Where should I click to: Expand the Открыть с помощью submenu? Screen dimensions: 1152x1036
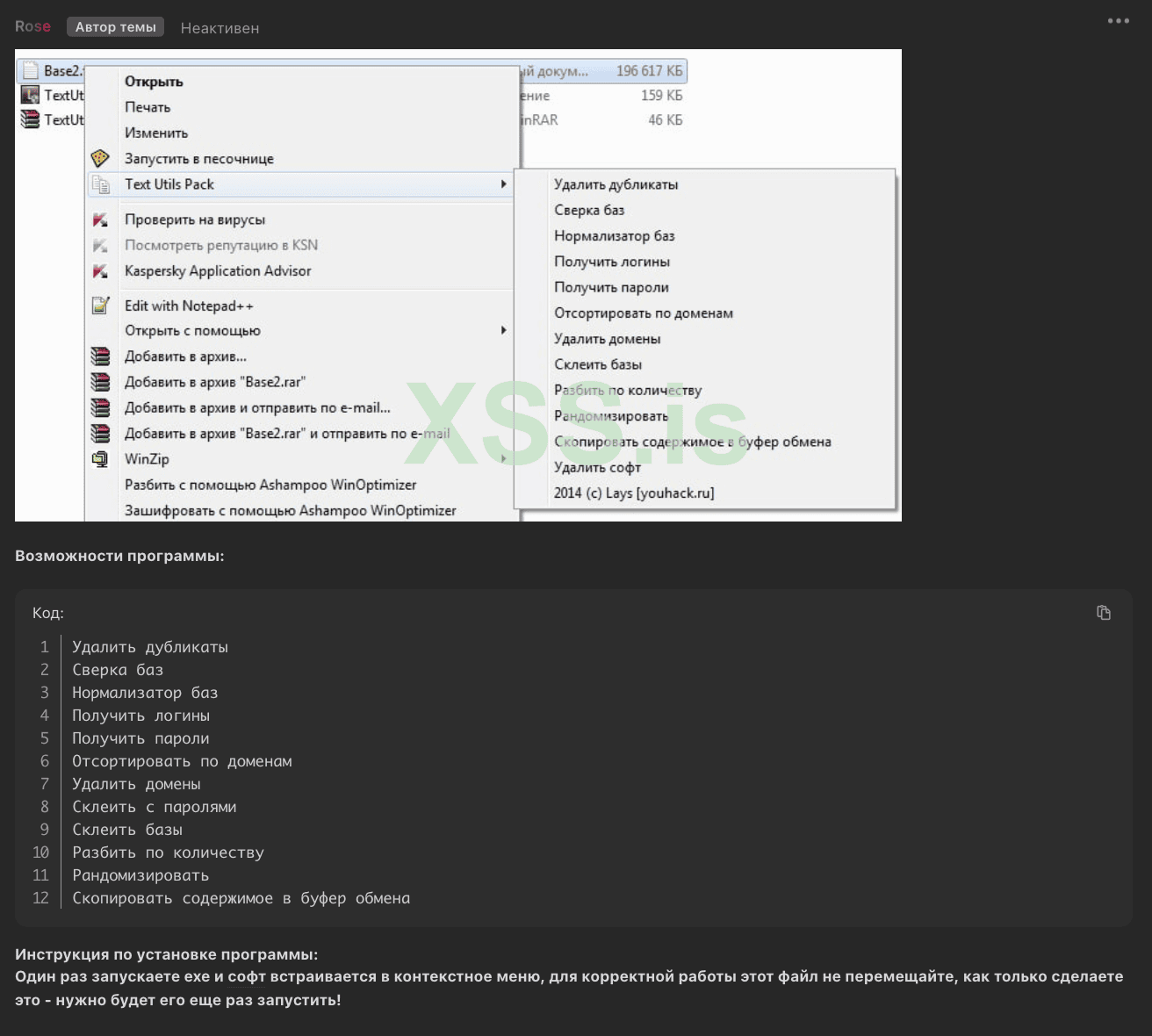(x=504, y=330)
